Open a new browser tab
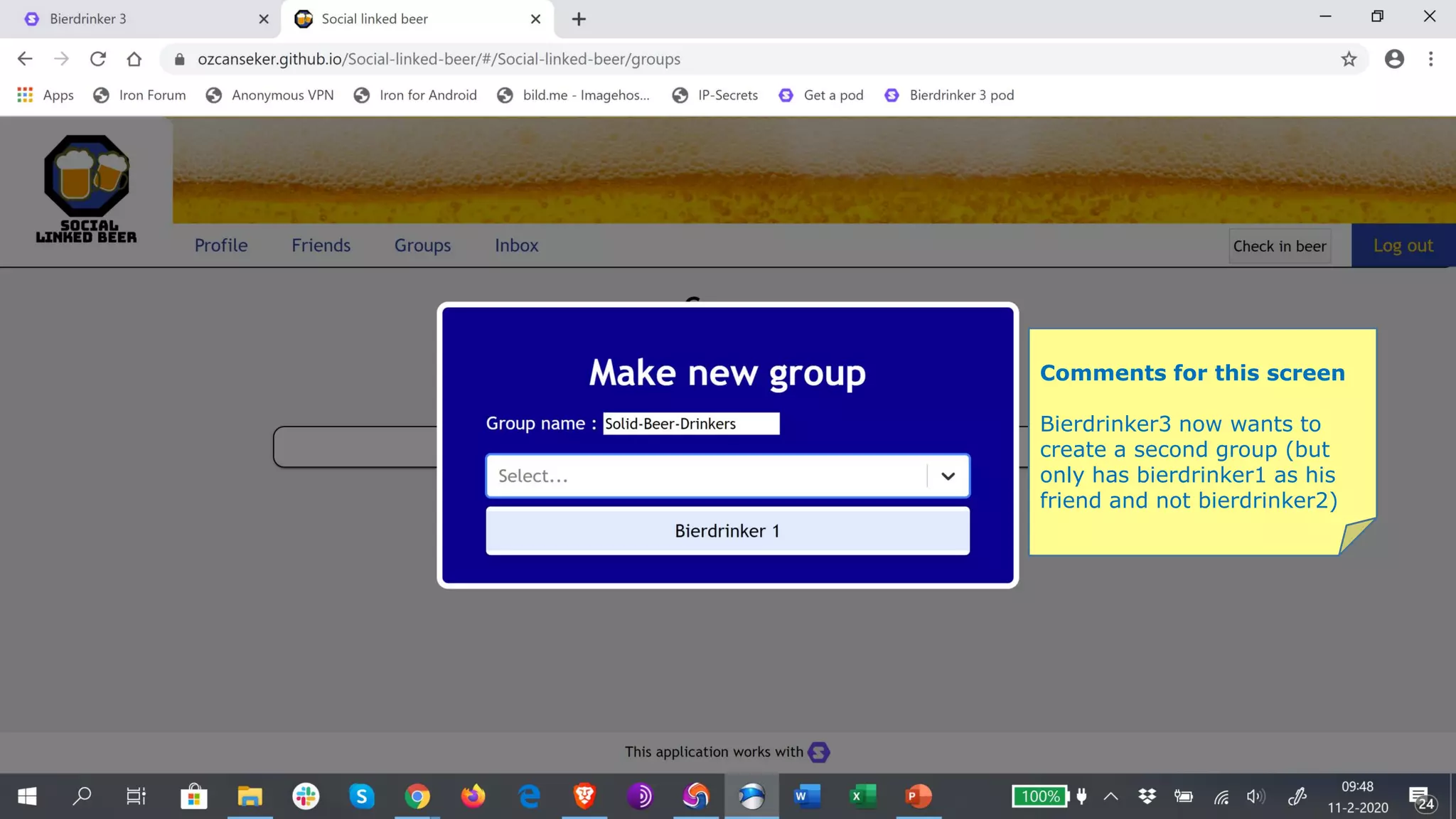Screen dimensions: 1456x819 pos(579,19)
